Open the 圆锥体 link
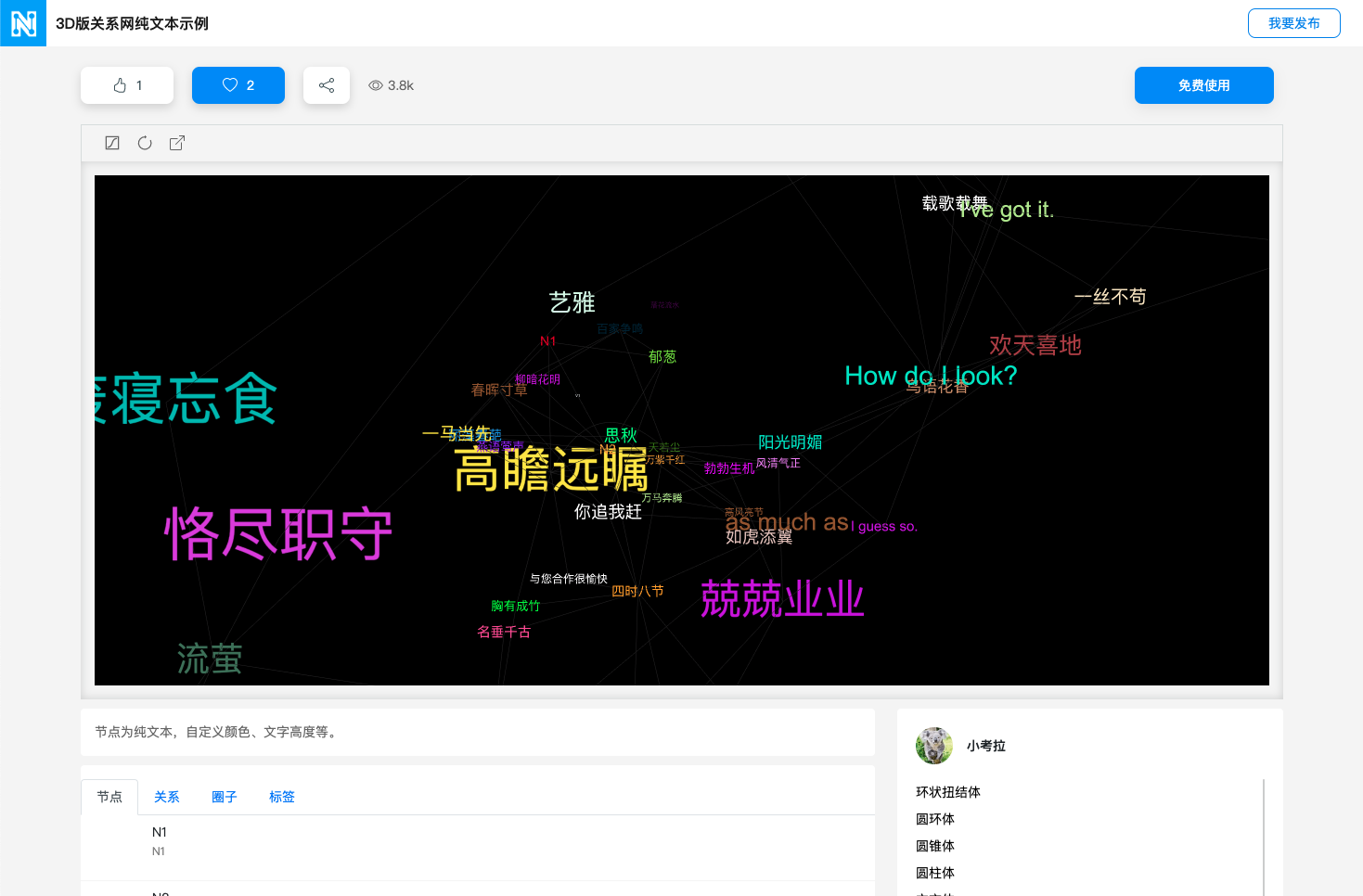 point(935,846)
